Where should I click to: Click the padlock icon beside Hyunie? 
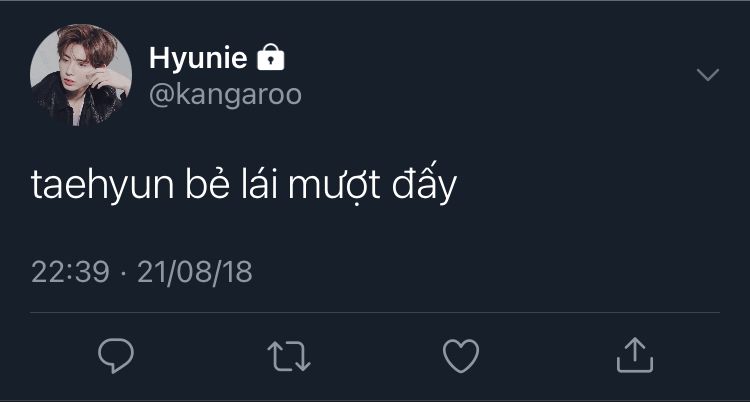271,59
